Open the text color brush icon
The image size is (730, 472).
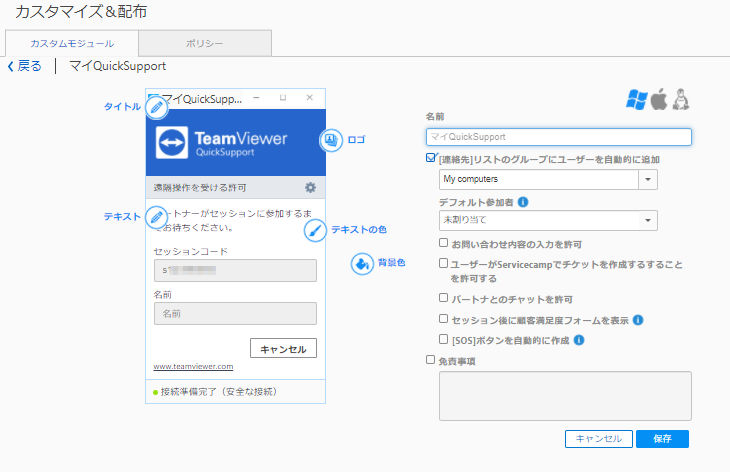coord(315,230)
